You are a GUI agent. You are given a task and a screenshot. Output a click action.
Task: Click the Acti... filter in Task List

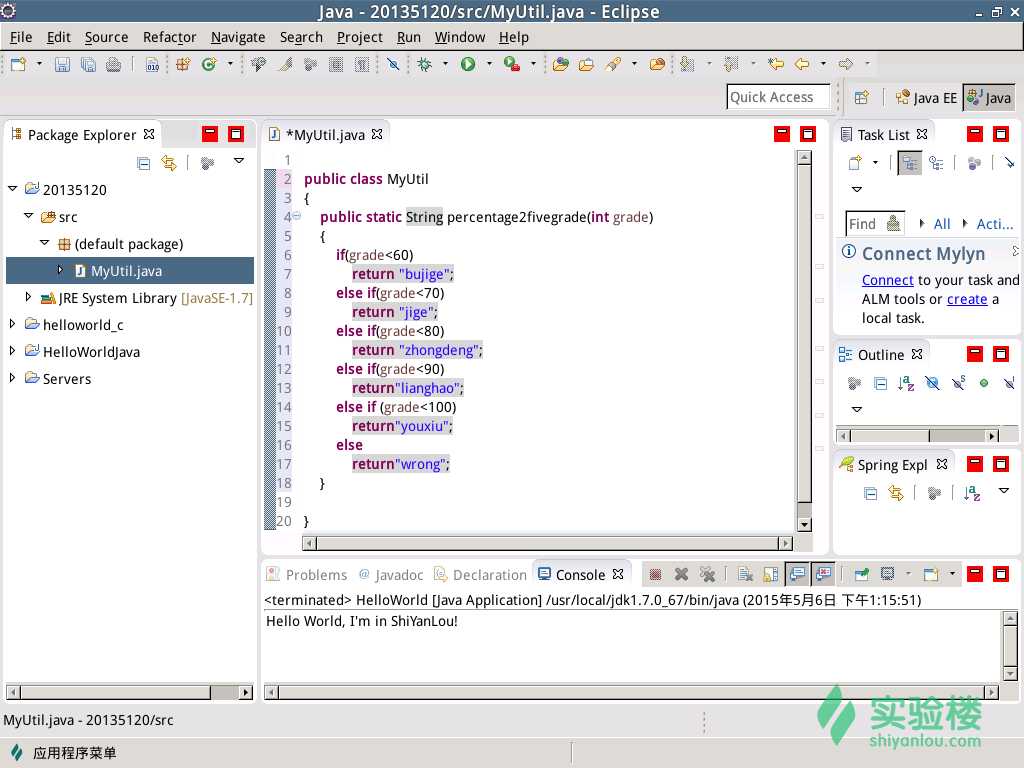tap(995, 224)
